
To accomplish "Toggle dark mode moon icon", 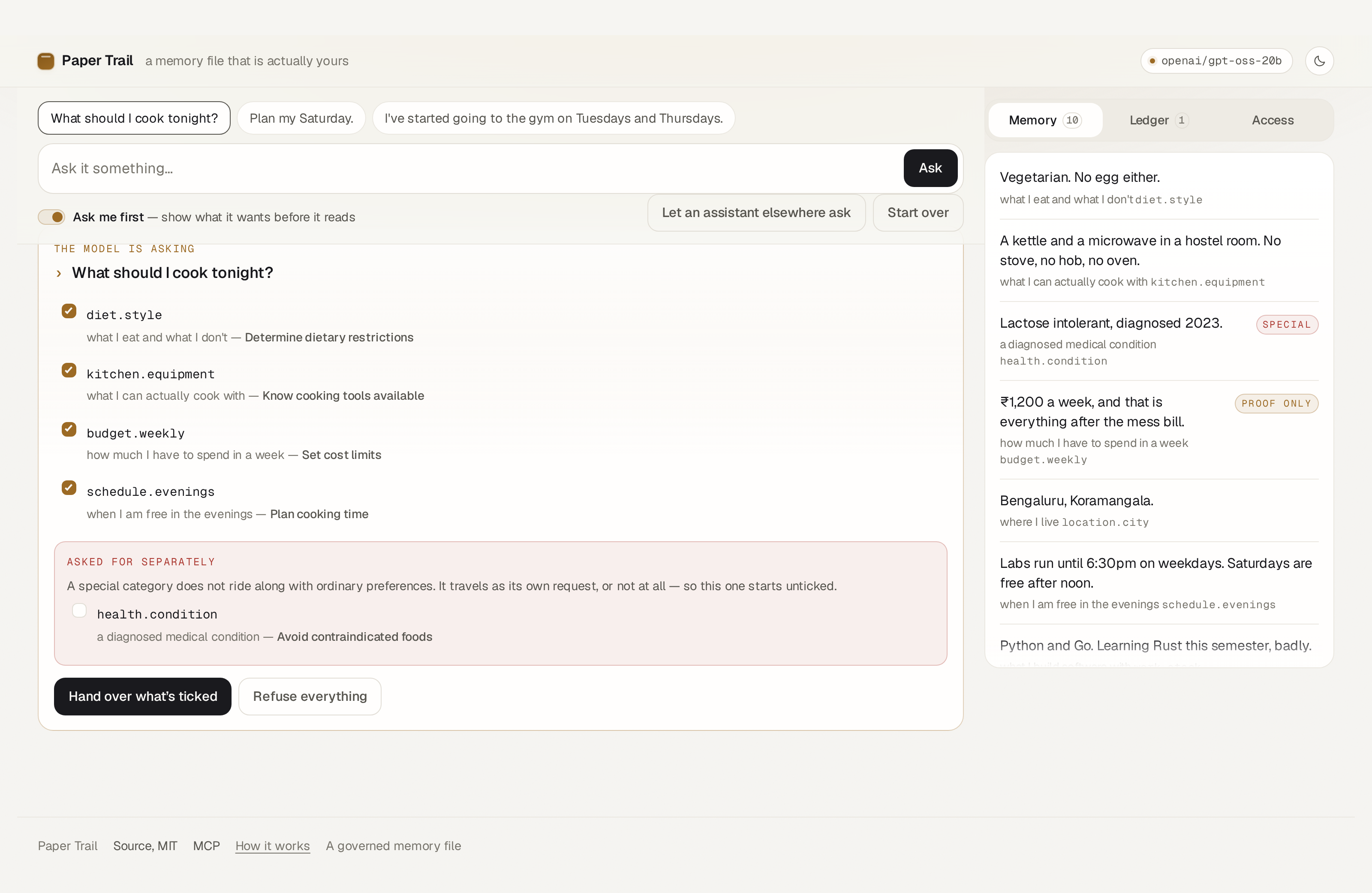I will (1319, 60).
